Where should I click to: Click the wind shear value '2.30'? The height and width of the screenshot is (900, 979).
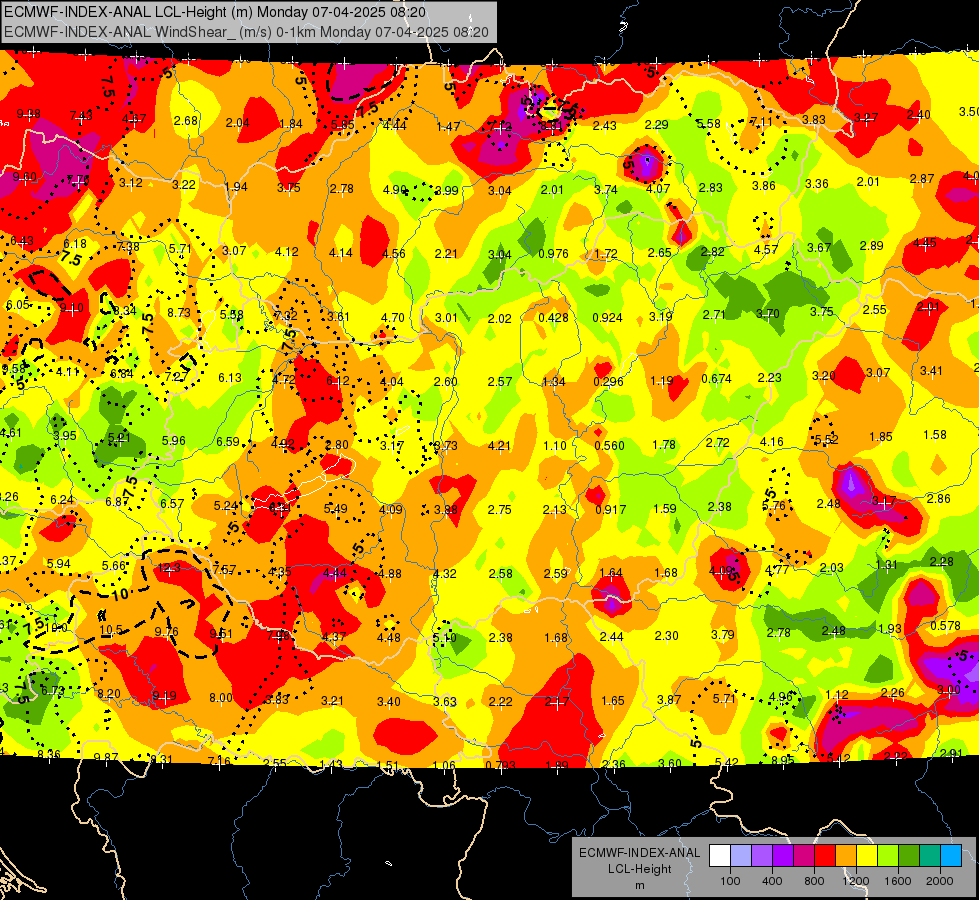(666, 635)
